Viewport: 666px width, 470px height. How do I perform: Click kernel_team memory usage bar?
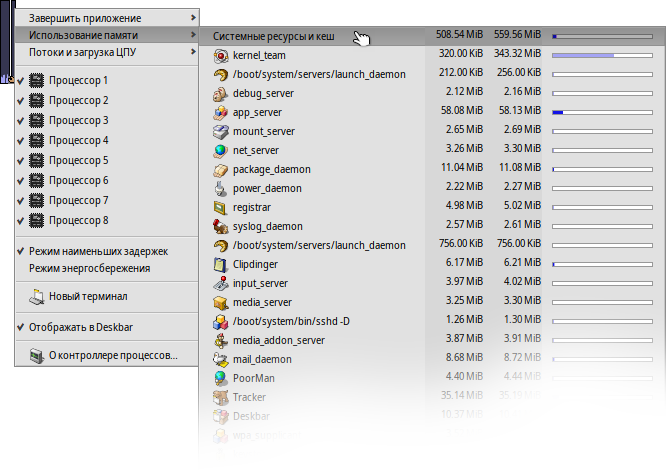click(602, 56)
